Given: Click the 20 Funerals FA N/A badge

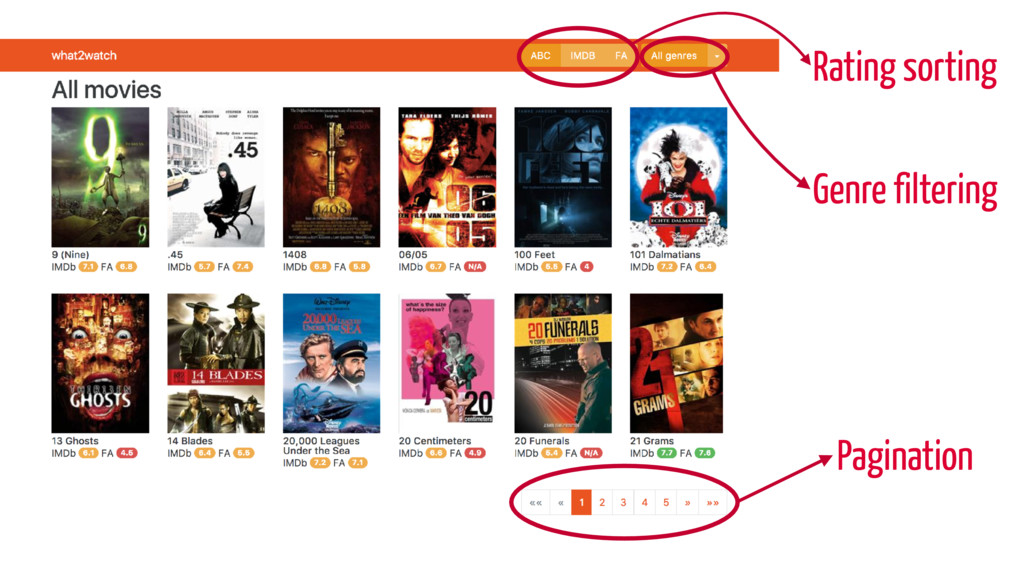Looking at the screenshot, I should pos(591,453).
